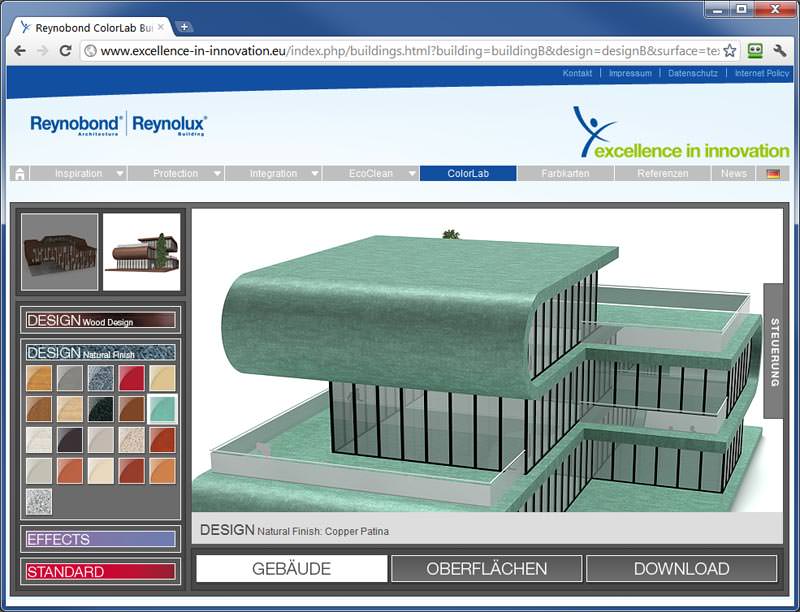This screenshot has width=800, height=612.
Task: Click the Kontakt link
Action: point(577,73)
